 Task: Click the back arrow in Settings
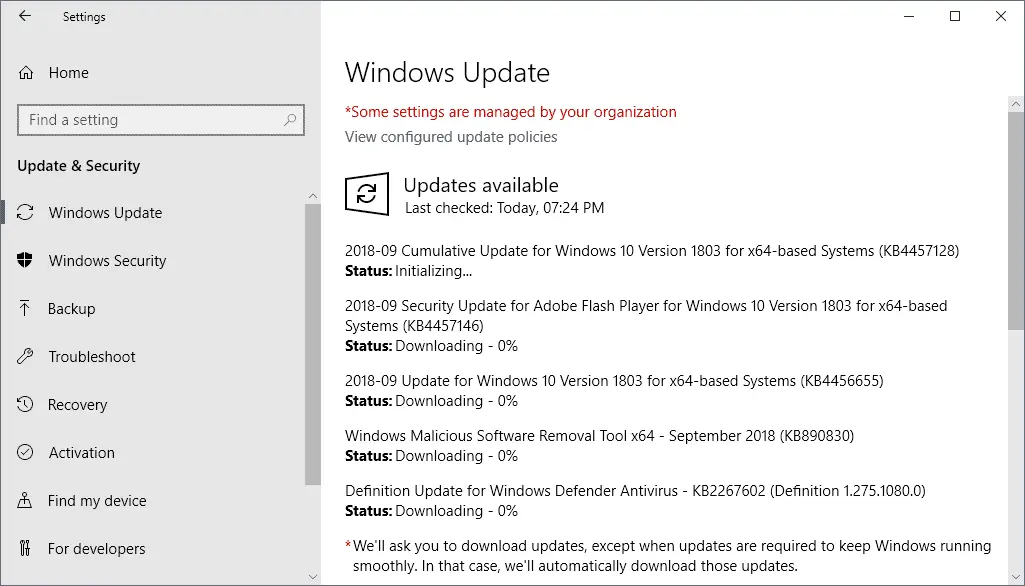pyautogui.click(x=25, y=16)
